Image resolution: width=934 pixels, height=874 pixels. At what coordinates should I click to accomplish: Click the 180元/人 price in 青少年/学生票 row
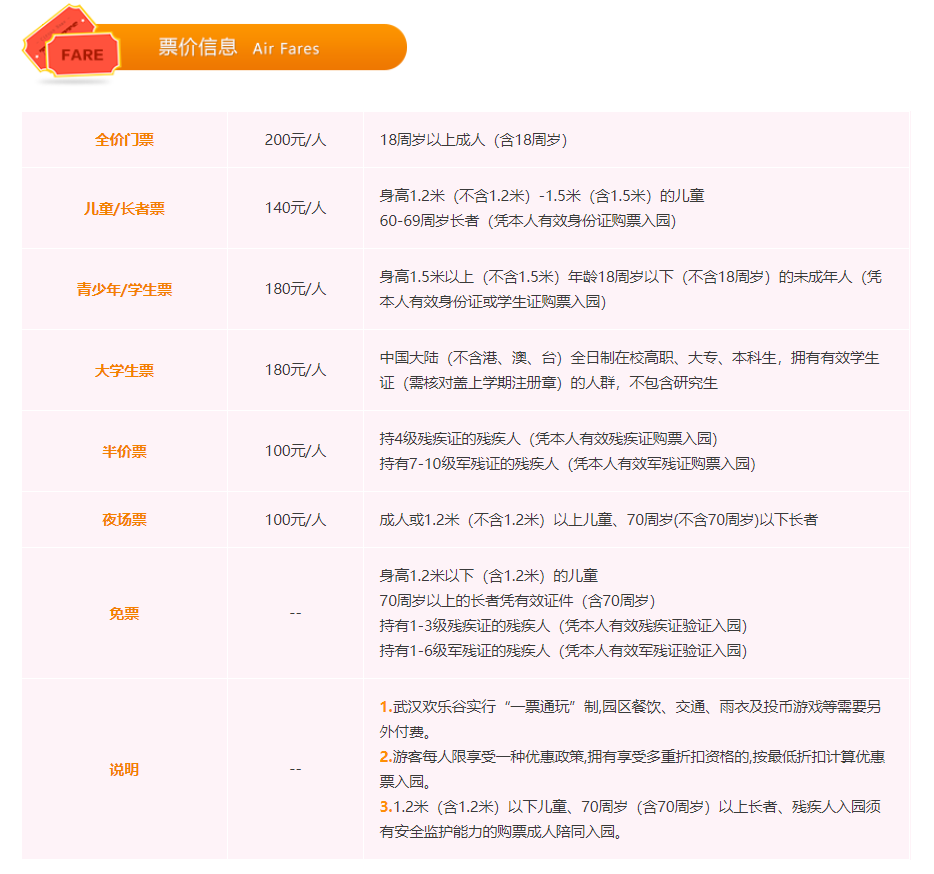(x=295, y=289)
